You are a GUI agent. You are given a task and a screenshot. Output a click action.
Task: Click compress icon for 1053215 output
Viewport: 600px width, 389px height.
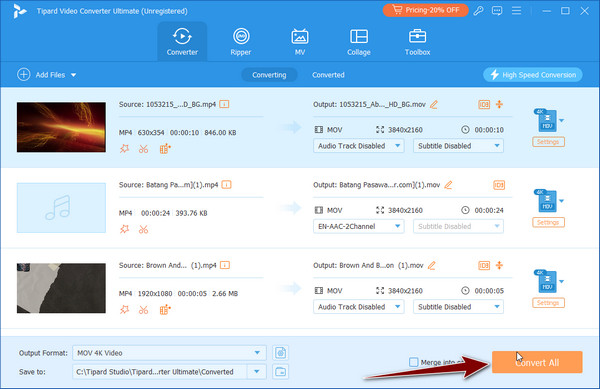tap(499, 104)
